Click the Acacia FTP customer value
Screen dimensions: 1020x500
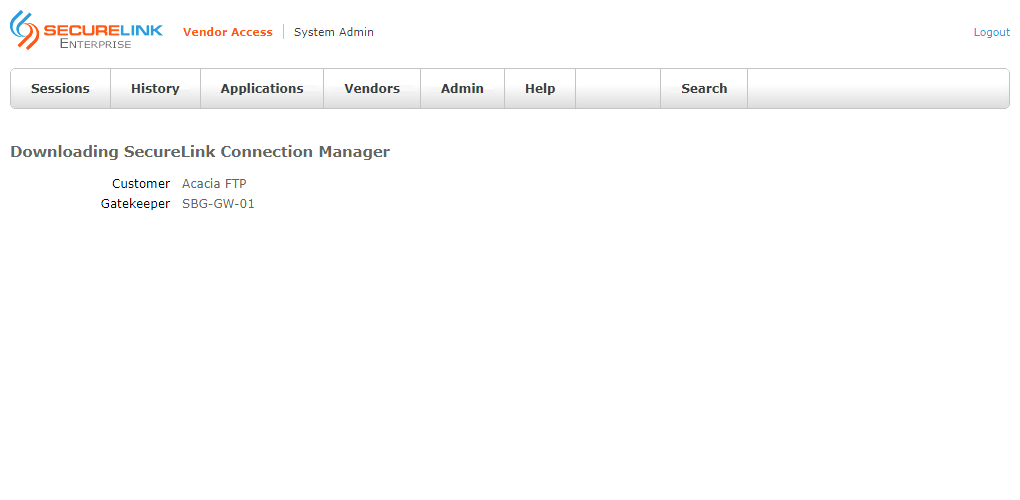pyautogui.click(x=214, y=184)
